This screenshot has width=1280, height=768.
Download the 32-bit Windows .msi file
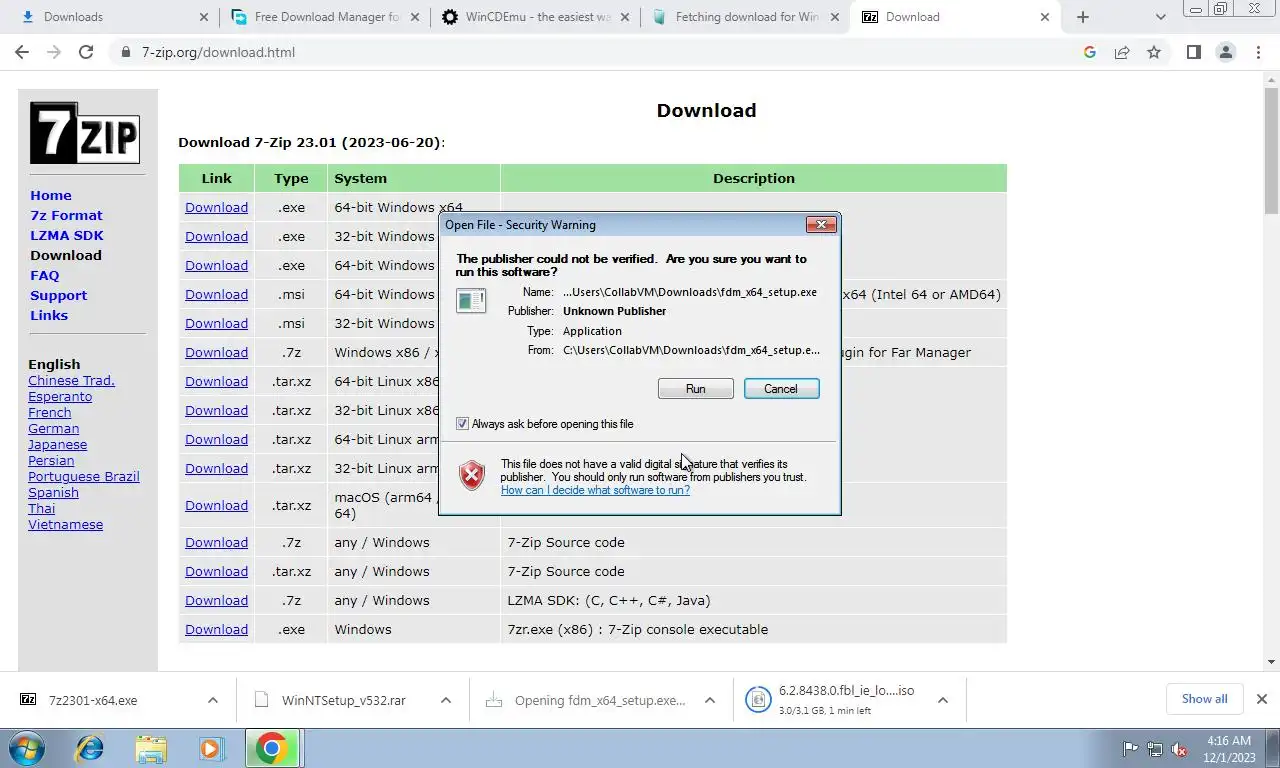[216, 324]
